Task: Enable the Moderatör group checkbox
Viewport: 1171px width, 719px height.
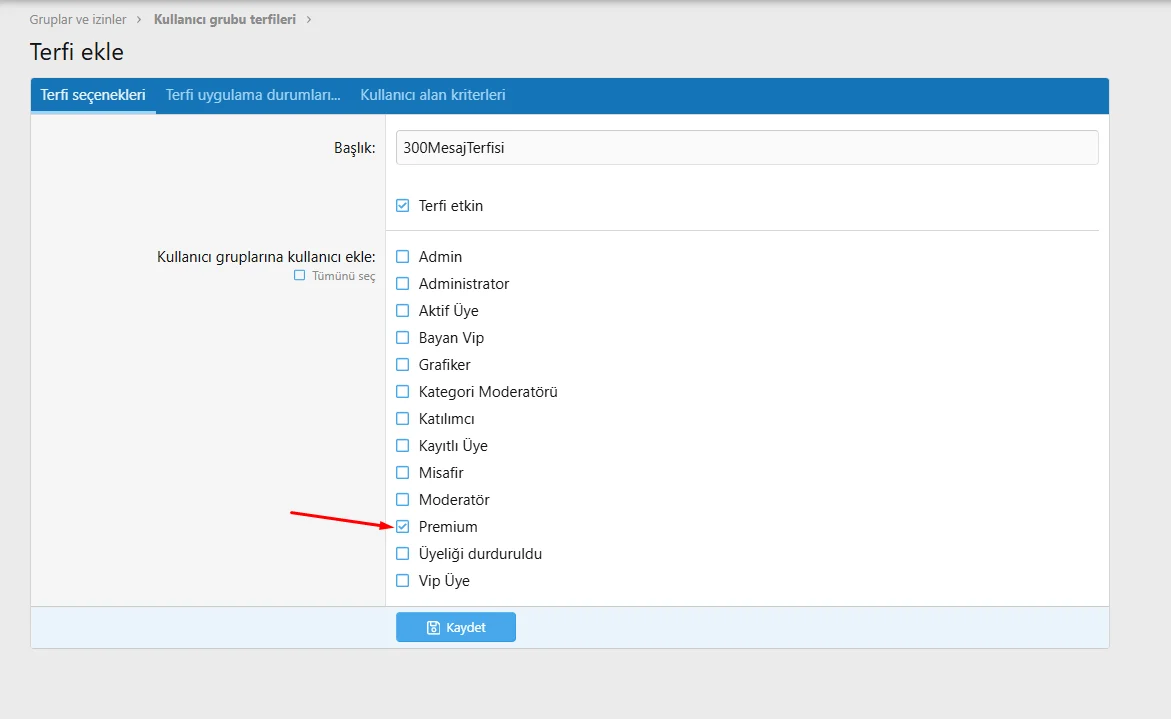Action: pos(403,500)
